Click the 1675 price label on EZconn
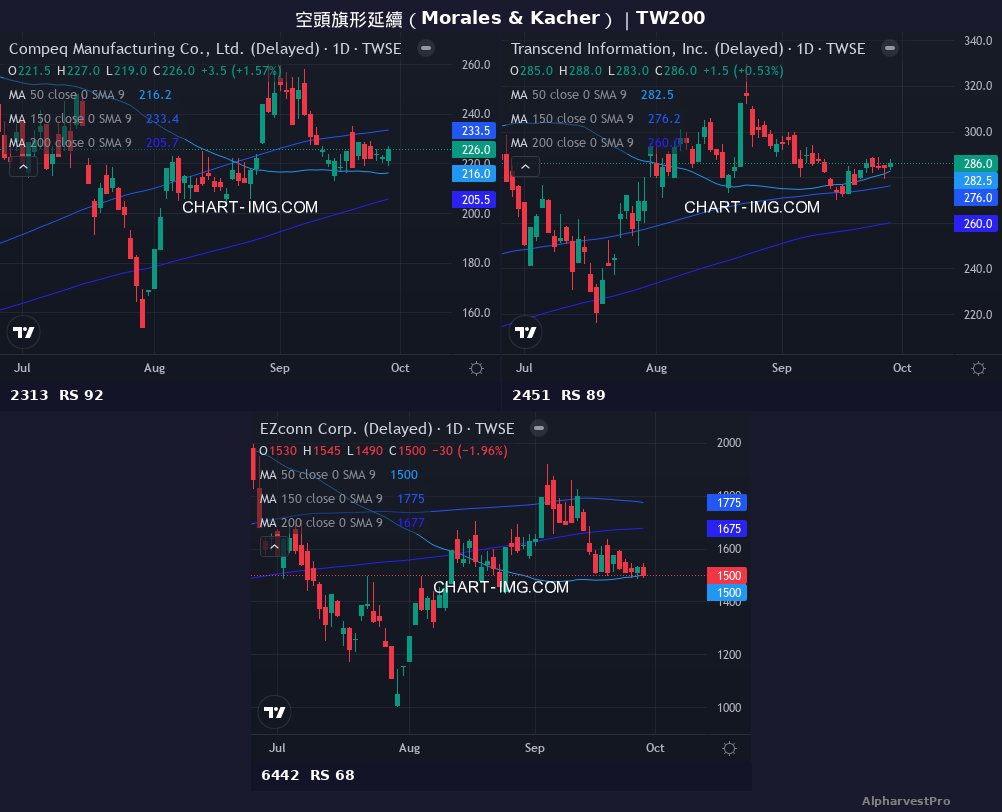Screen dimensions: 1002x812 [727, 528]
